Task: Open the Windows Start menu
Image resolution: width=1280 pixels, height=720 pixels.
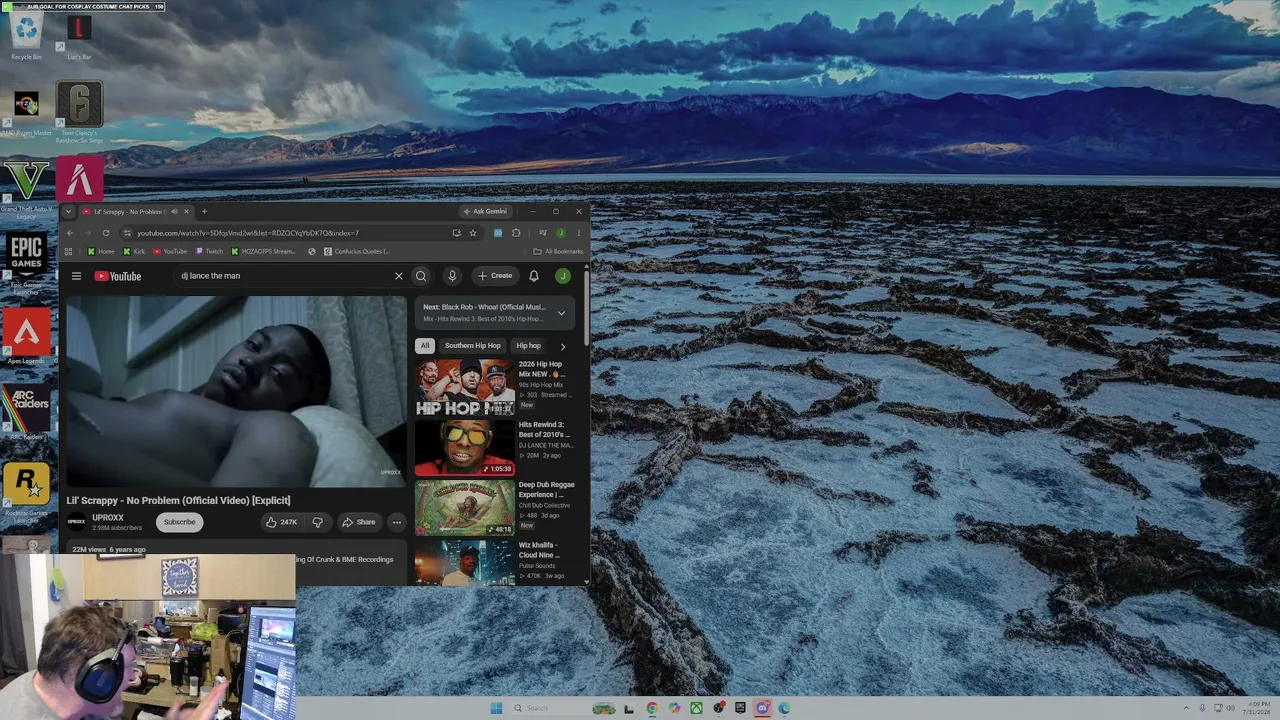Action: [x=496, y=708]
